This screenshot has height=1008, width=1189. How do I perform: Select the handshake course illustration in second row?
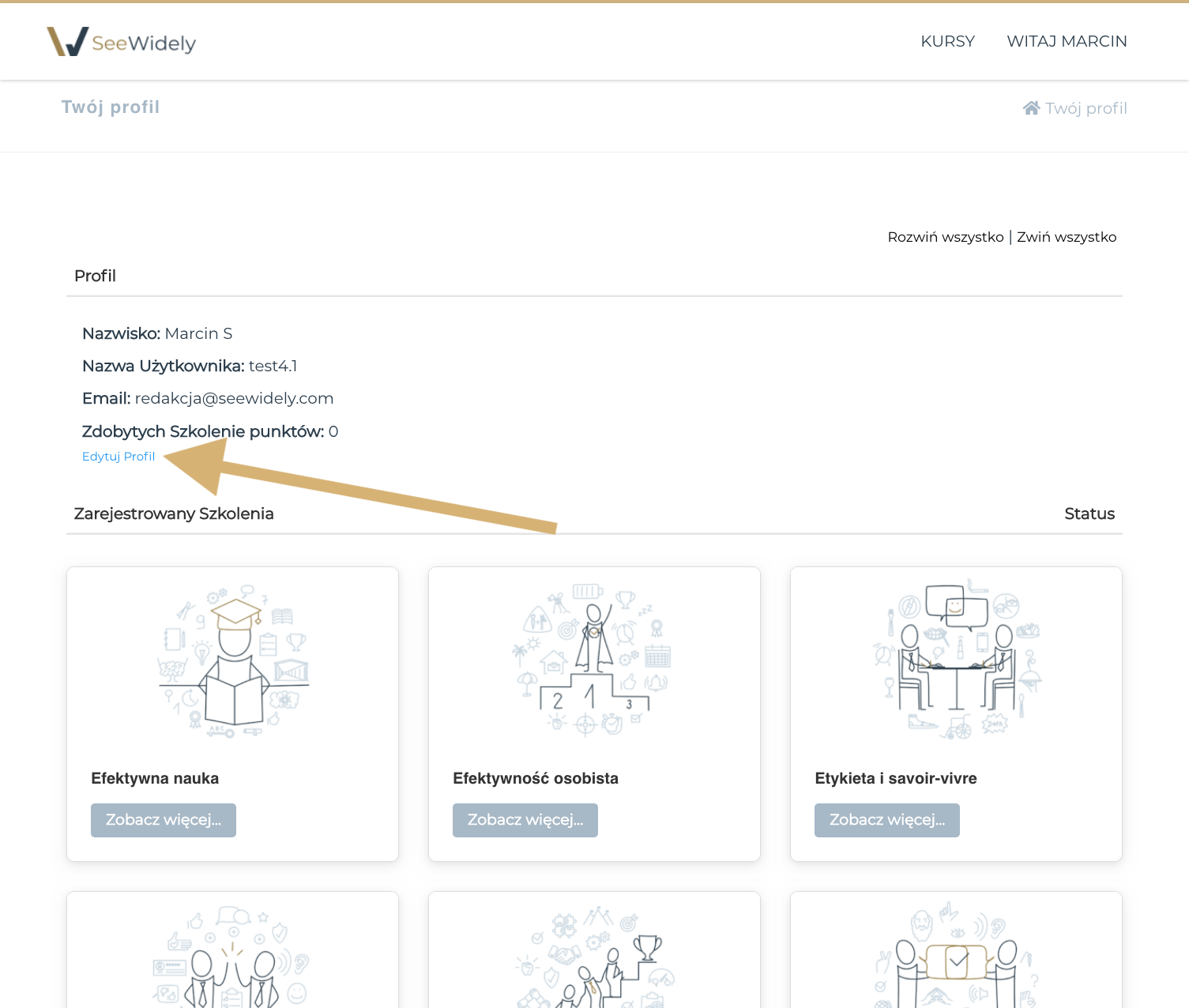click(233, 957)
